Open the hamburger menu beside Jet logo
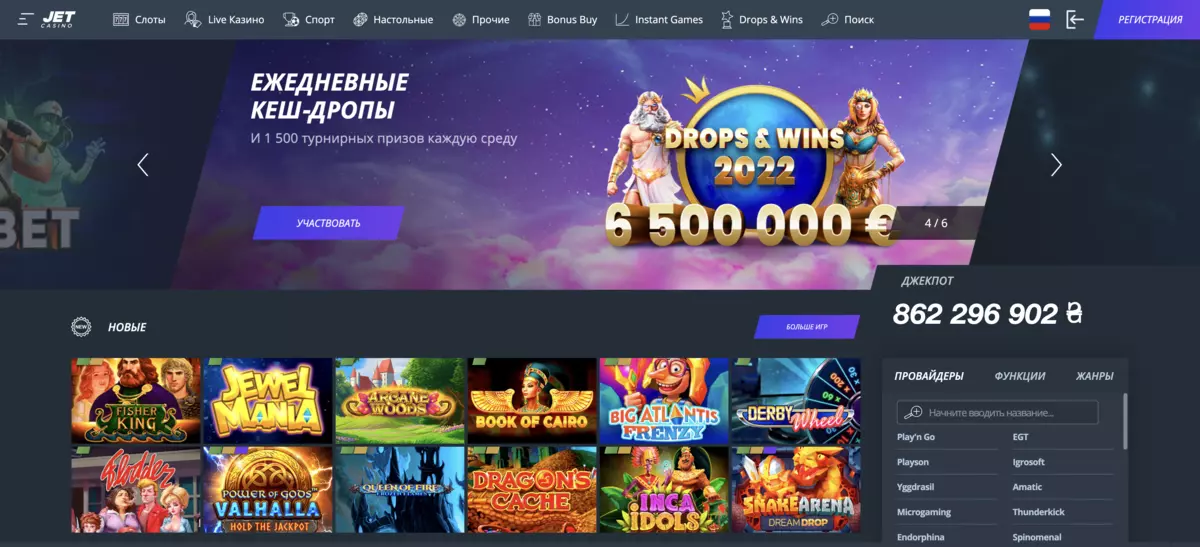Image resolution: width=1200 pixels, height=547 pixels. (25, 19)
